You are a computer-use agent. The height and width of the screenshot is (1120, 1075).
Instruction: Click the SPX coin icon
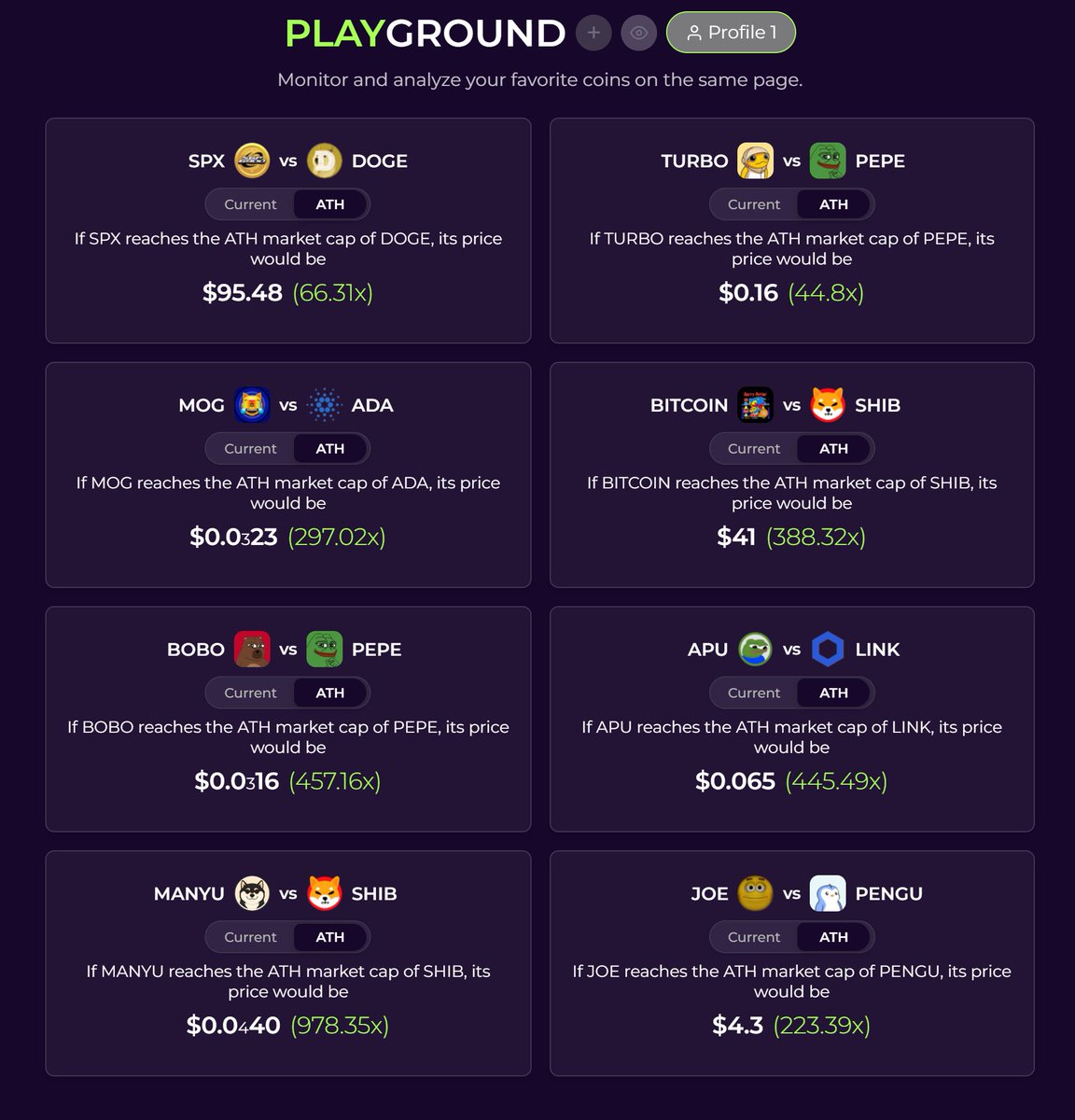tap(252, 161)
